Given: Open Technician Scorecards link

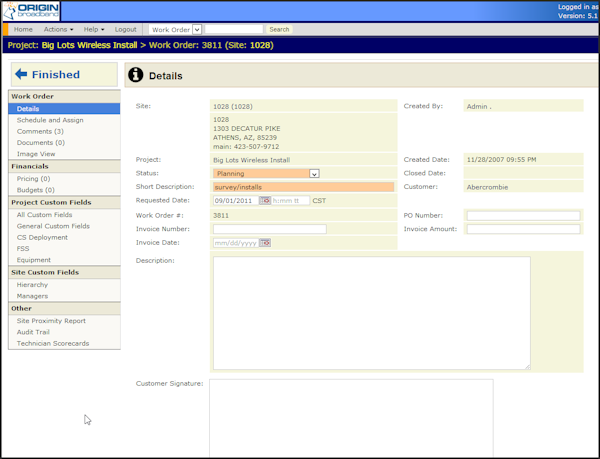Looking at the screenshot, I should [53, 343].
